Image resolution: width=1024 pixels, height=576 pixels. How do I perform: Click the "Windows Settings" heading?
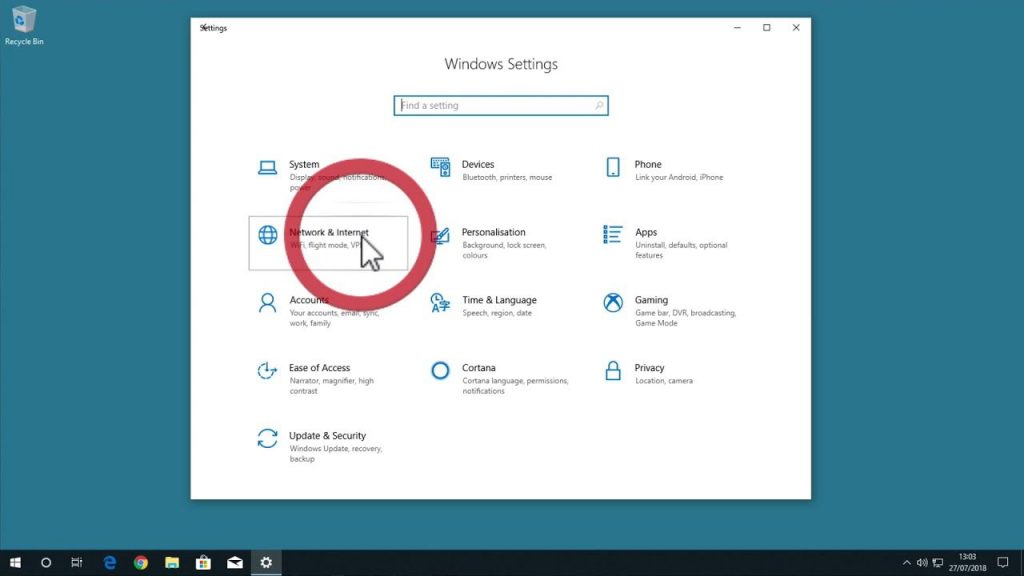pos(501,64)
